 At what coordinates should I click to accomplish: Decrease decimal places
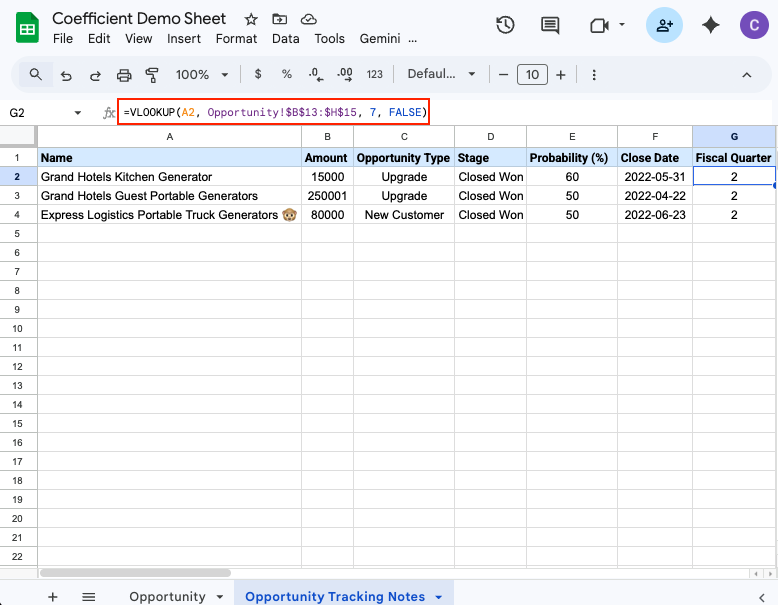tap(316, 74)
